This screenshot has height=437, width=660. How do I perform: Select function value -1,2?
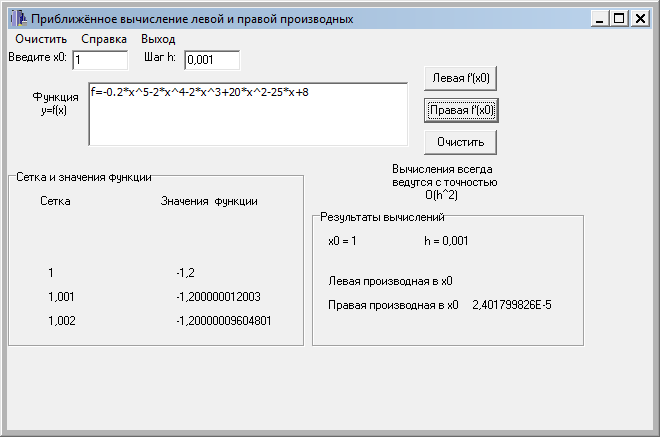click(x=186, y=273)
